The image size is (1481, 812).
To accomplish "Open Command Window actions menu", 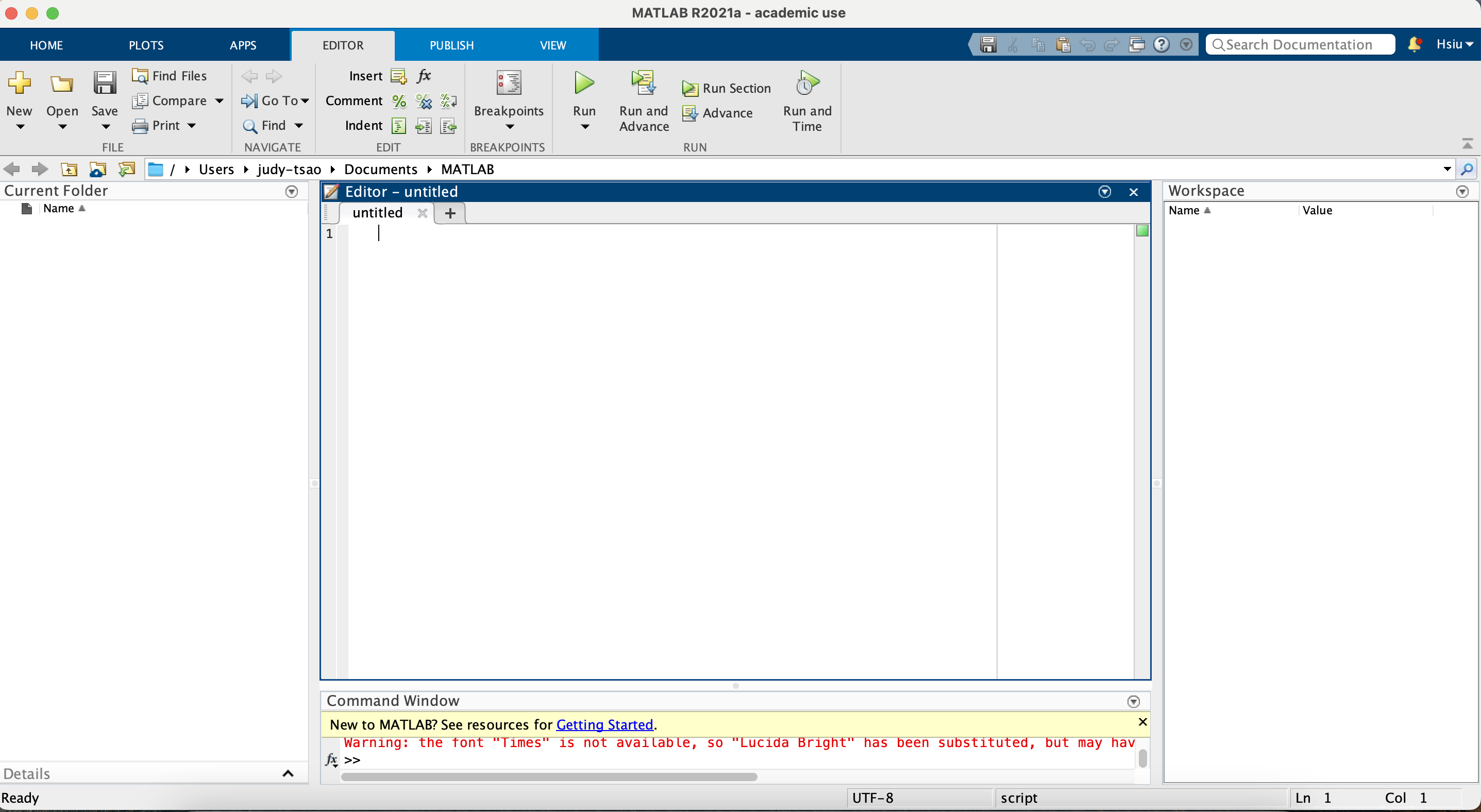I will pos(1133,702).
